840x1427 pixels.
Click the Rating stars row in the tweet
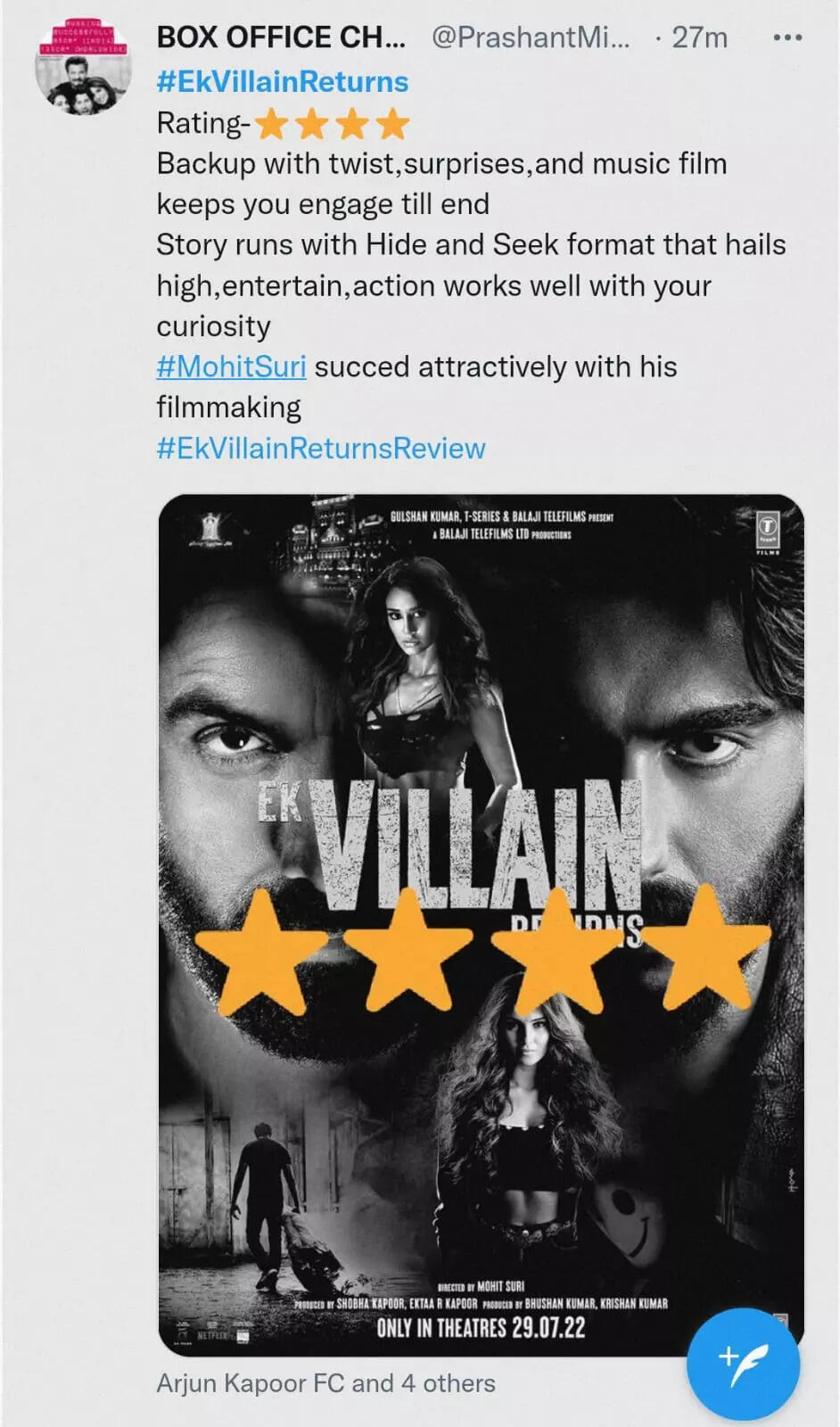[x=332, y=124]
